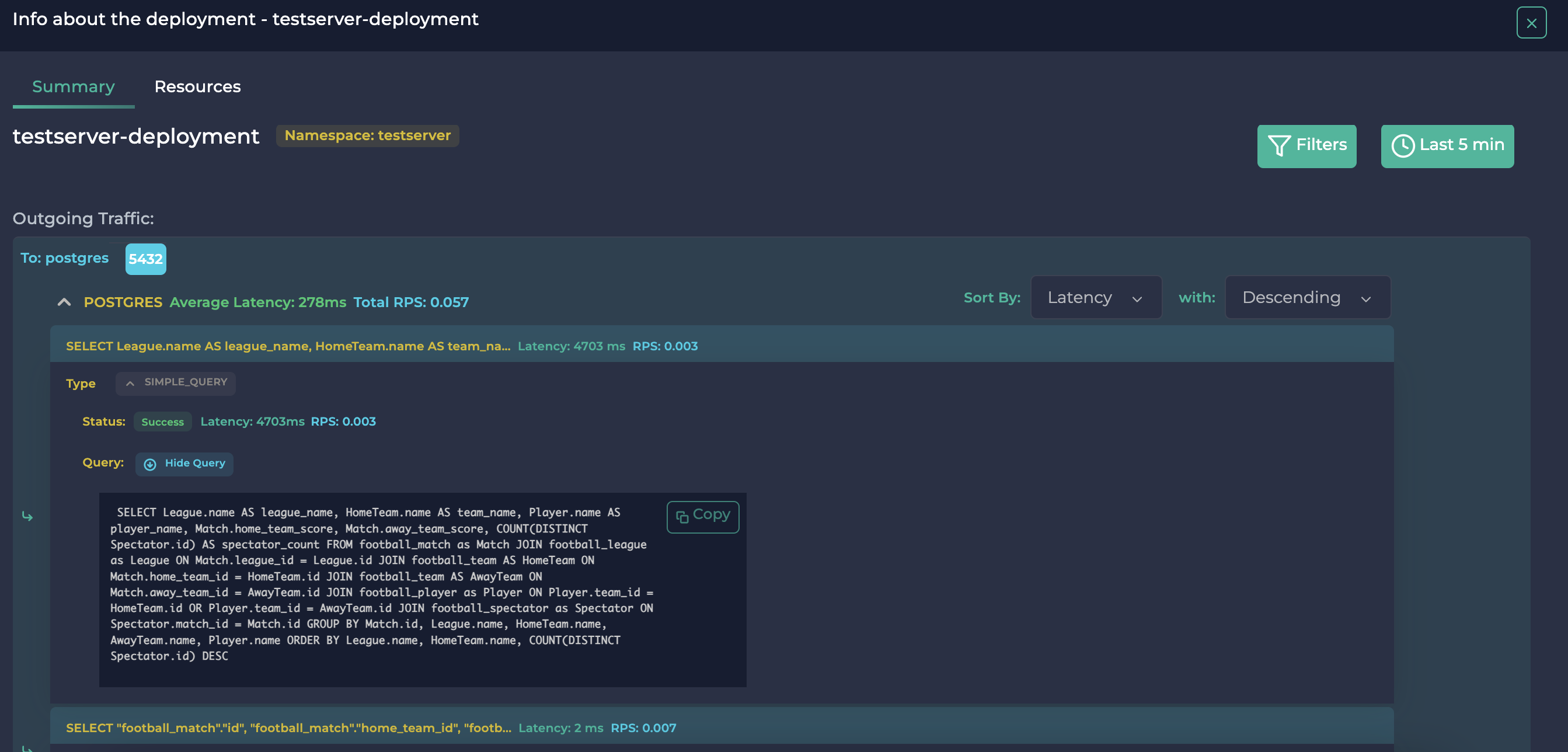
Task: Click the green branch arrow beside the first query
Action: pos(28,516)
